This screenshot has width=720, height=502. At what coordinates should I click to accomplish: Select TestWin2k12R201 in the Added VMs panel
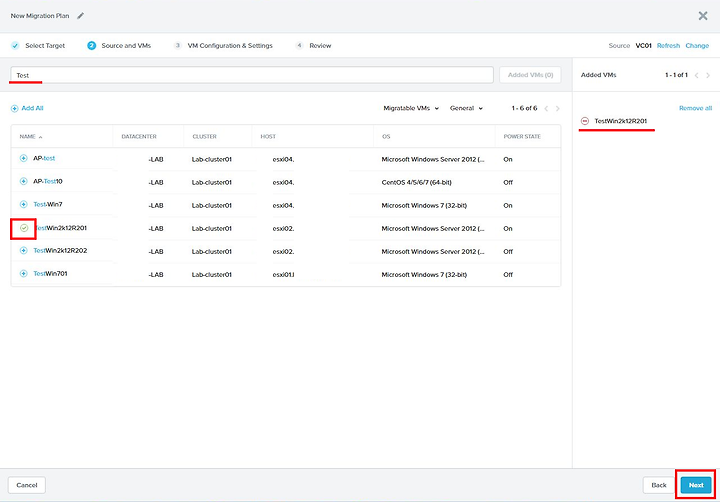pos(620,121)
